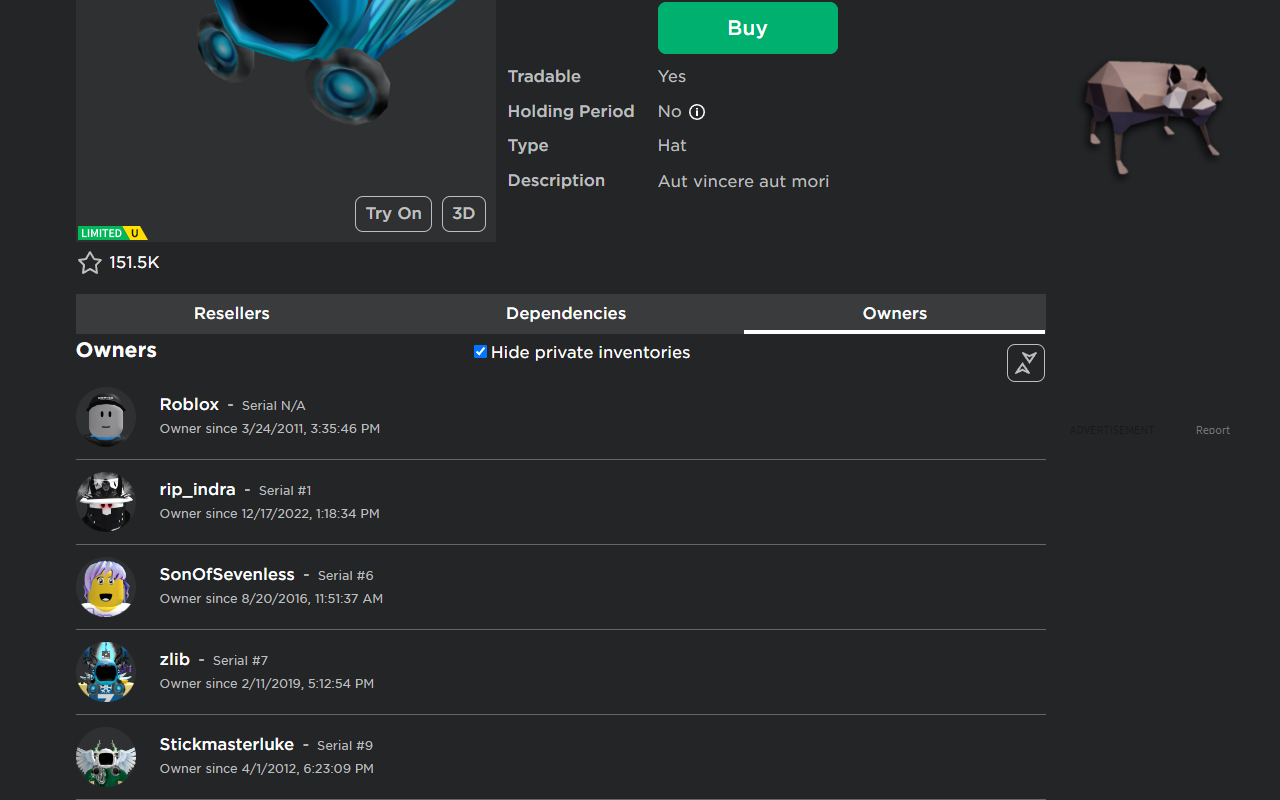This screenshot has height=800, width=1280.
Task: Click the item preview image
Action: point(286,120)
